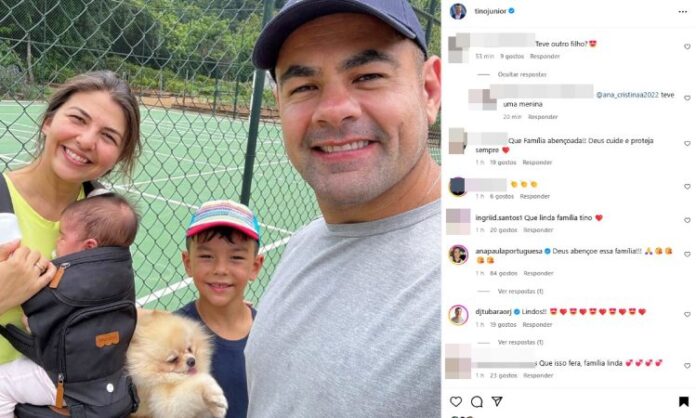
Task: Like the post with the heart icon
Action: click(x=456, y=402)
